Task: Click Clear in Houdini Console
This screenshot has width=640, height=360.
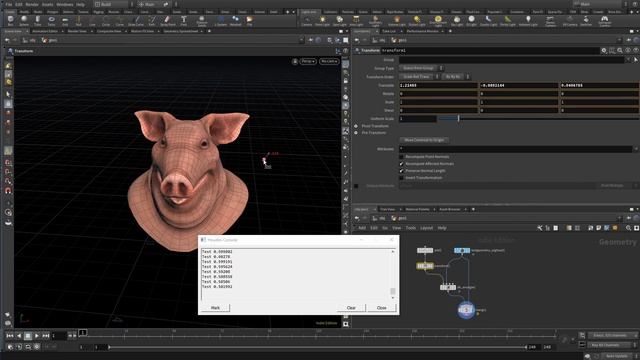Action: click(351, 308)
